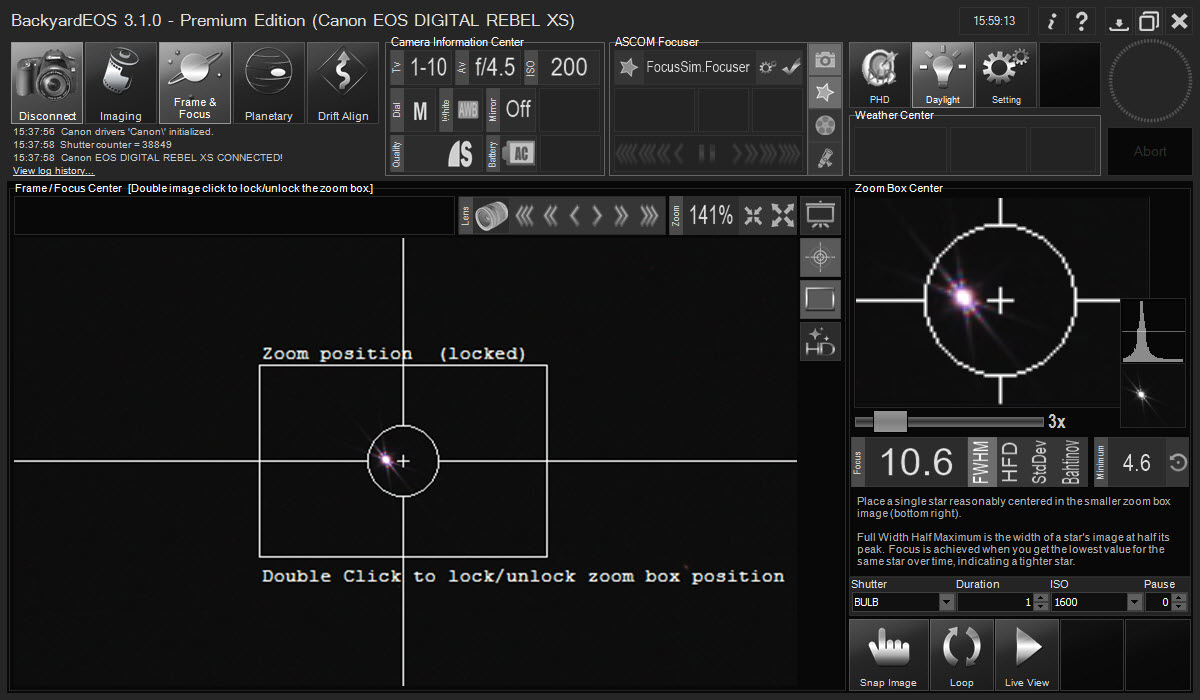Viewport: 1200px width, 700px height.
Task: Select the star icon in ASCOM side strip
Action: [825, 93]
